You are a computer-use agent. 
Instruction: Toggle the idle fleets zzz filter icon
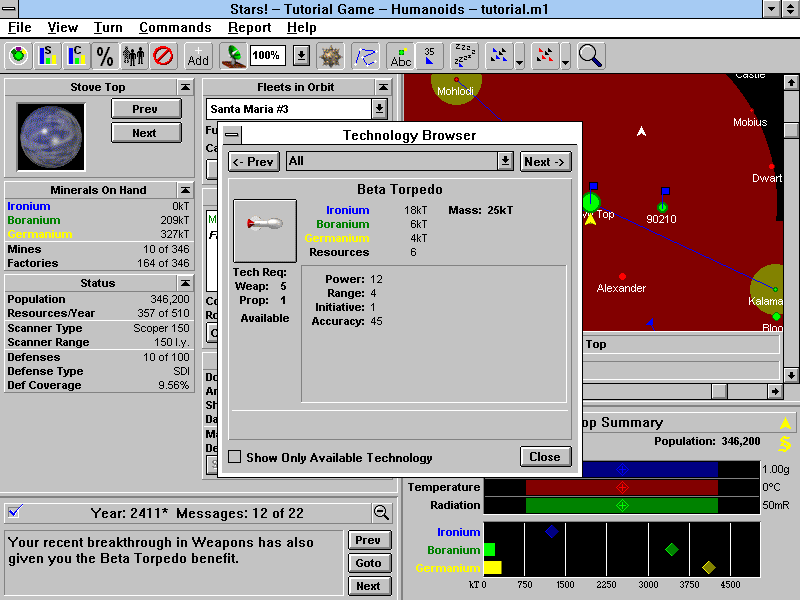pos(464,56)
